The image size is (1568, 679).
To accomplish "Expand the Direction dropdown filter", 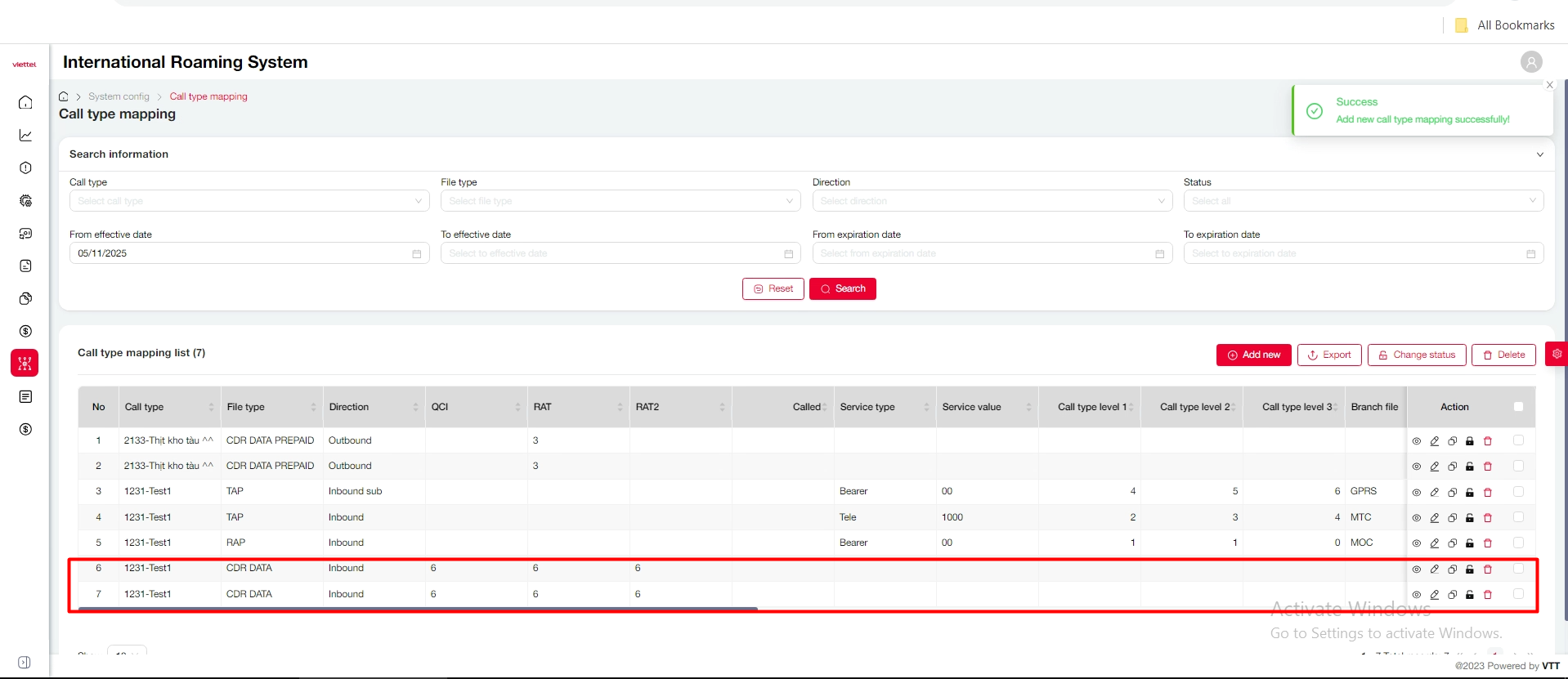I will pos(992,201).
